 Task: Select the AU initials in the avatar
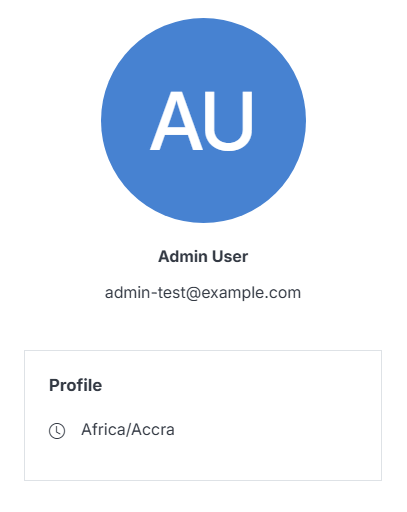point(201,121)
